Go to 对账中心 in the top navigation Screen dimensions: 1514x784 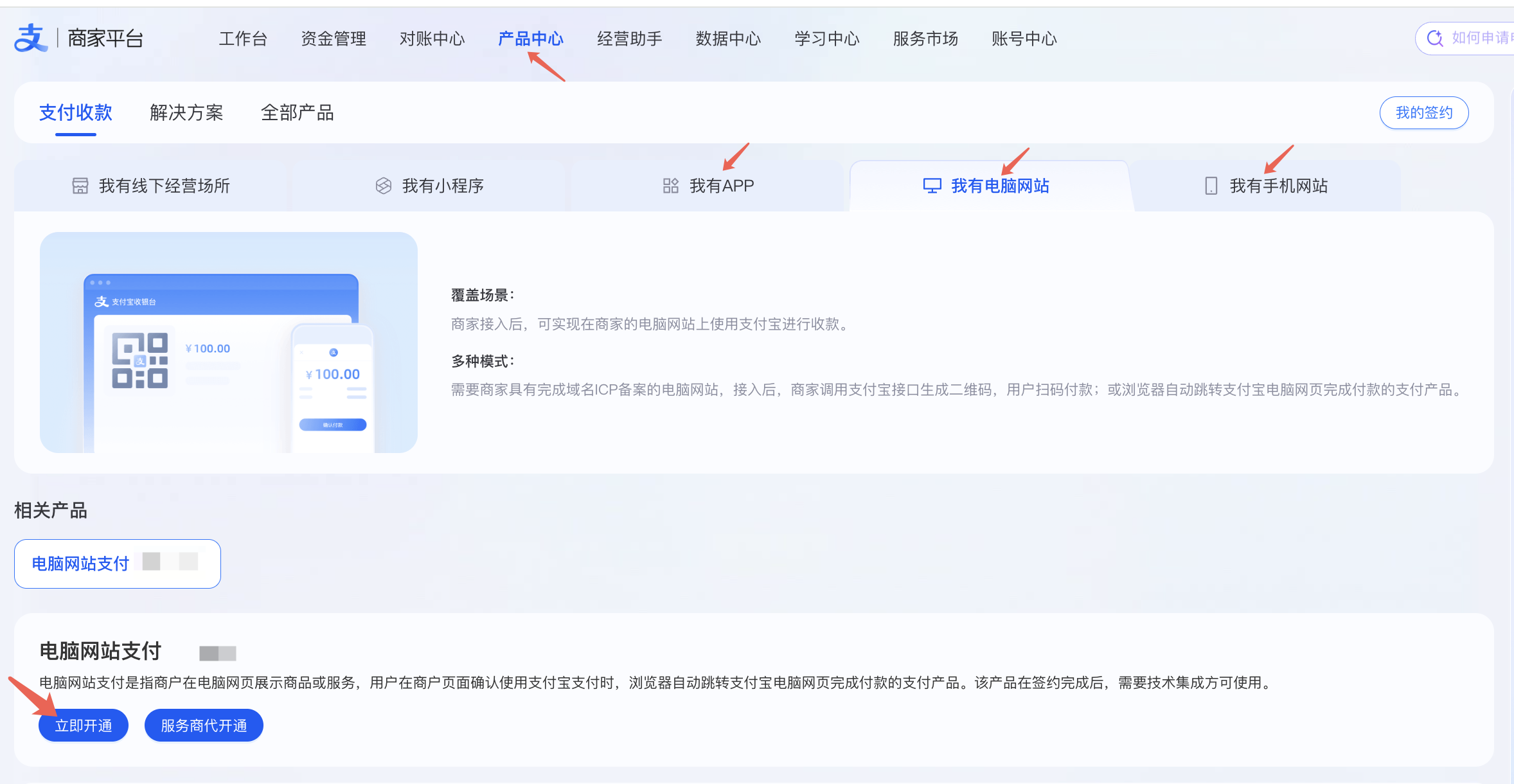pyautogui.click(x=432, y=39)
